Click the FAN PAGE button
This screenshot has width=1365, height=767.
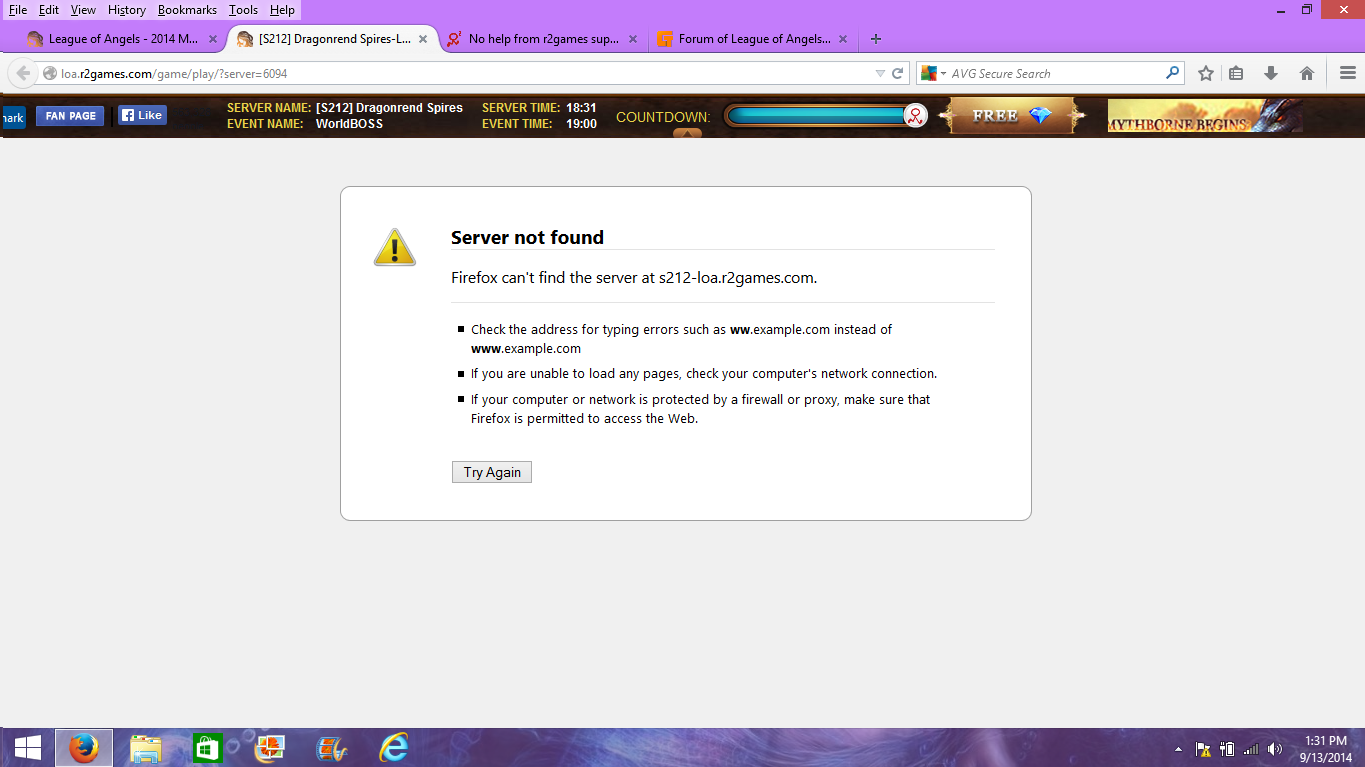pos(70,116)
